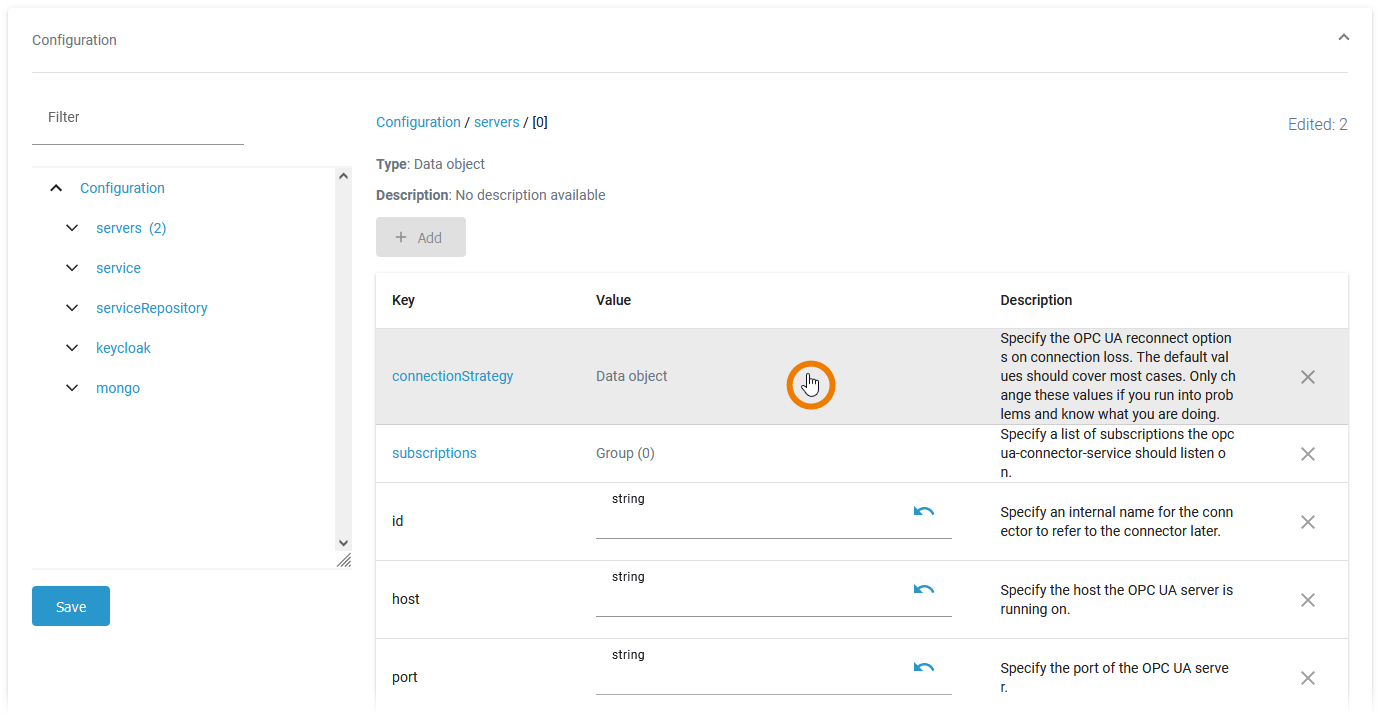This screenshot has height=716, width=1382.
Task: Remove the host entry
Action: click(x=1307, y=599)
